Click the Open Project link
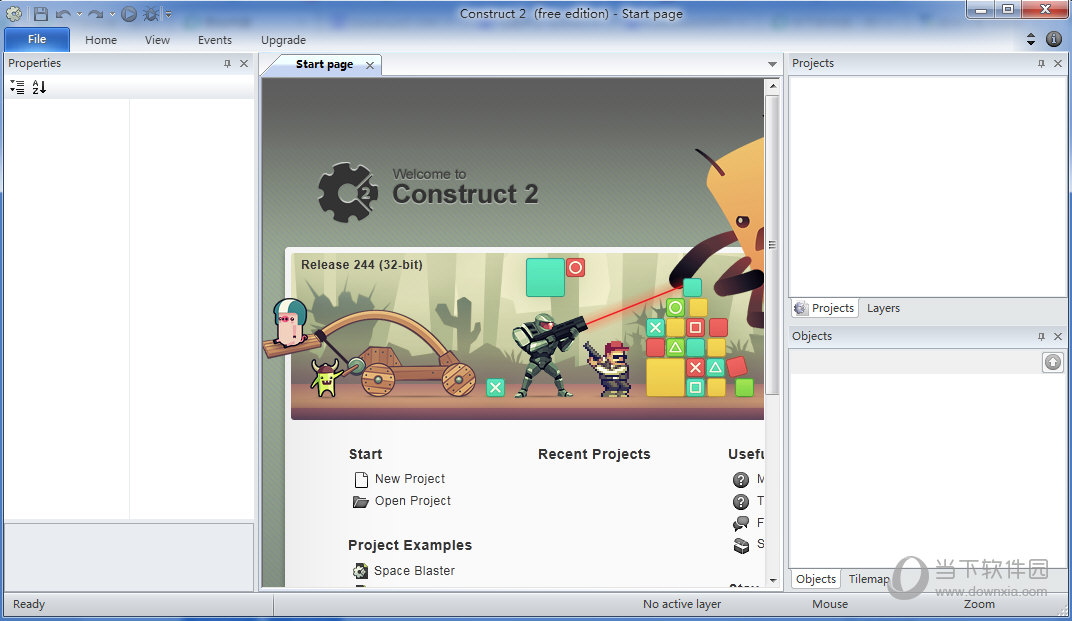1072x621 pixels. (413, 501)
